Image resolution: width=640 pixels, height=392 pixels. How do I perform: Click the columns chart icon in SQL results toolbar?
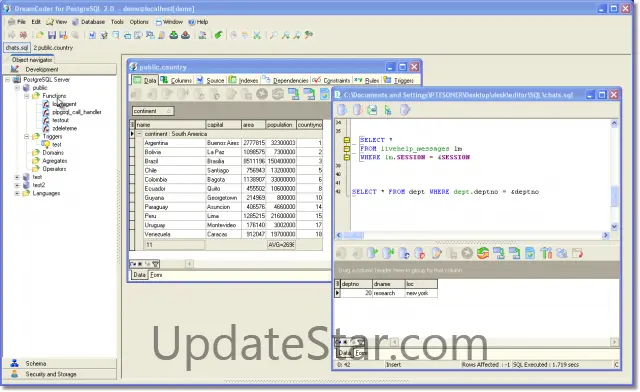[546, 253]
